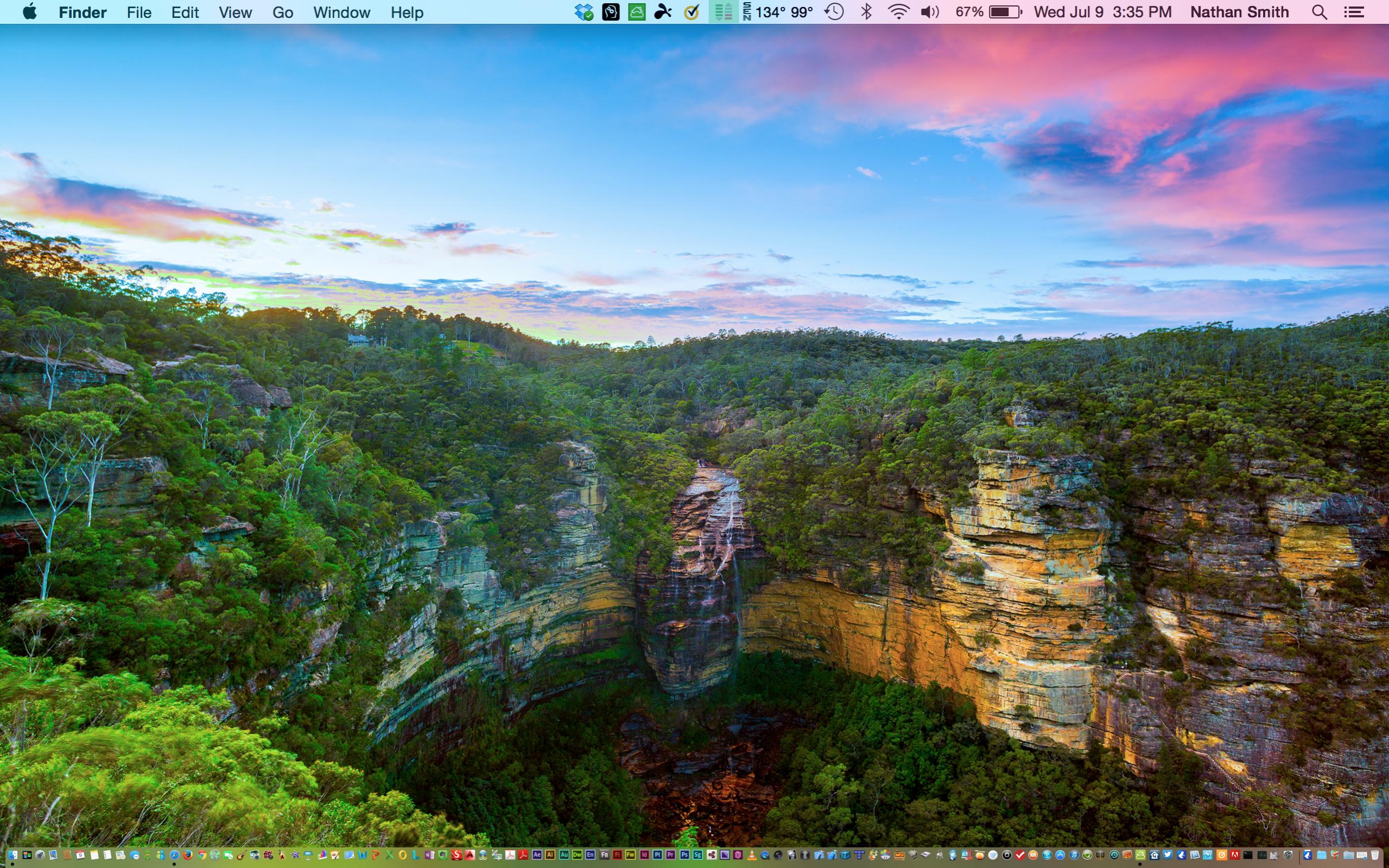Open Terminal from the Dock

pos(1248,856)
